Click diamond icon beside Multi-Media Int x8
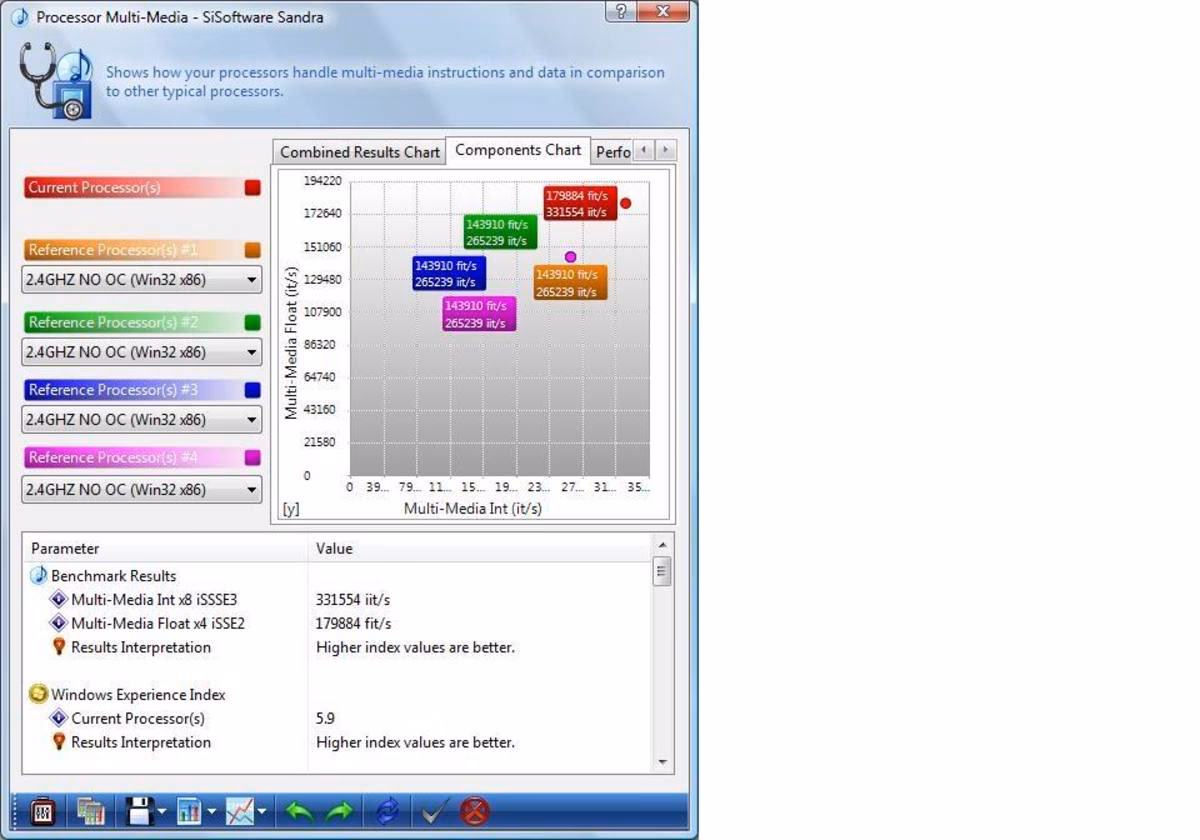1200x840 pixels. (59, 600)
